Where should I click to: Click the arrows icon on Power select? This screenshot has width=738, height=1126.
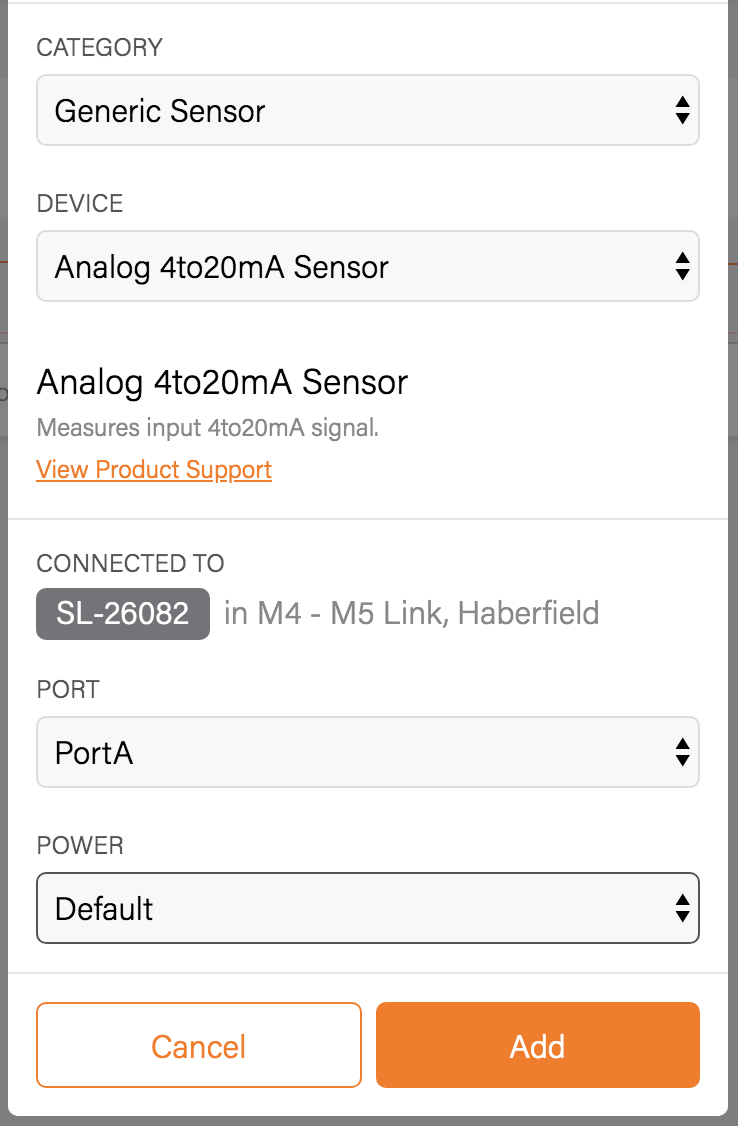(682, 909)
